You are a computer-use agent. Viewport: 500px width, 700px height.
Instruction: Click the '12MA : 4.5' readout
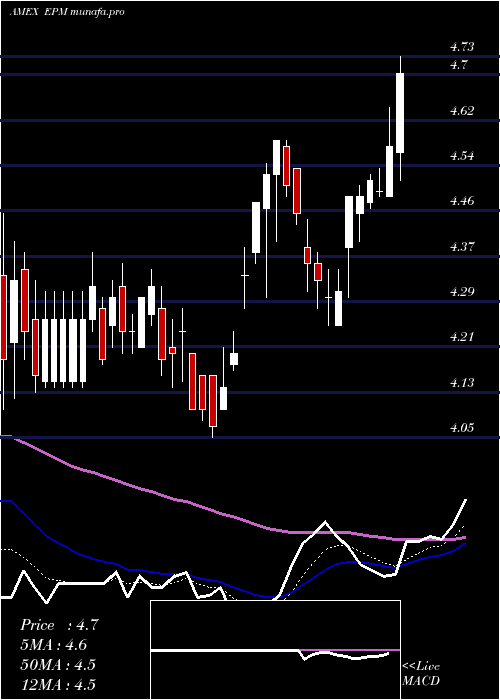(58, 684)
